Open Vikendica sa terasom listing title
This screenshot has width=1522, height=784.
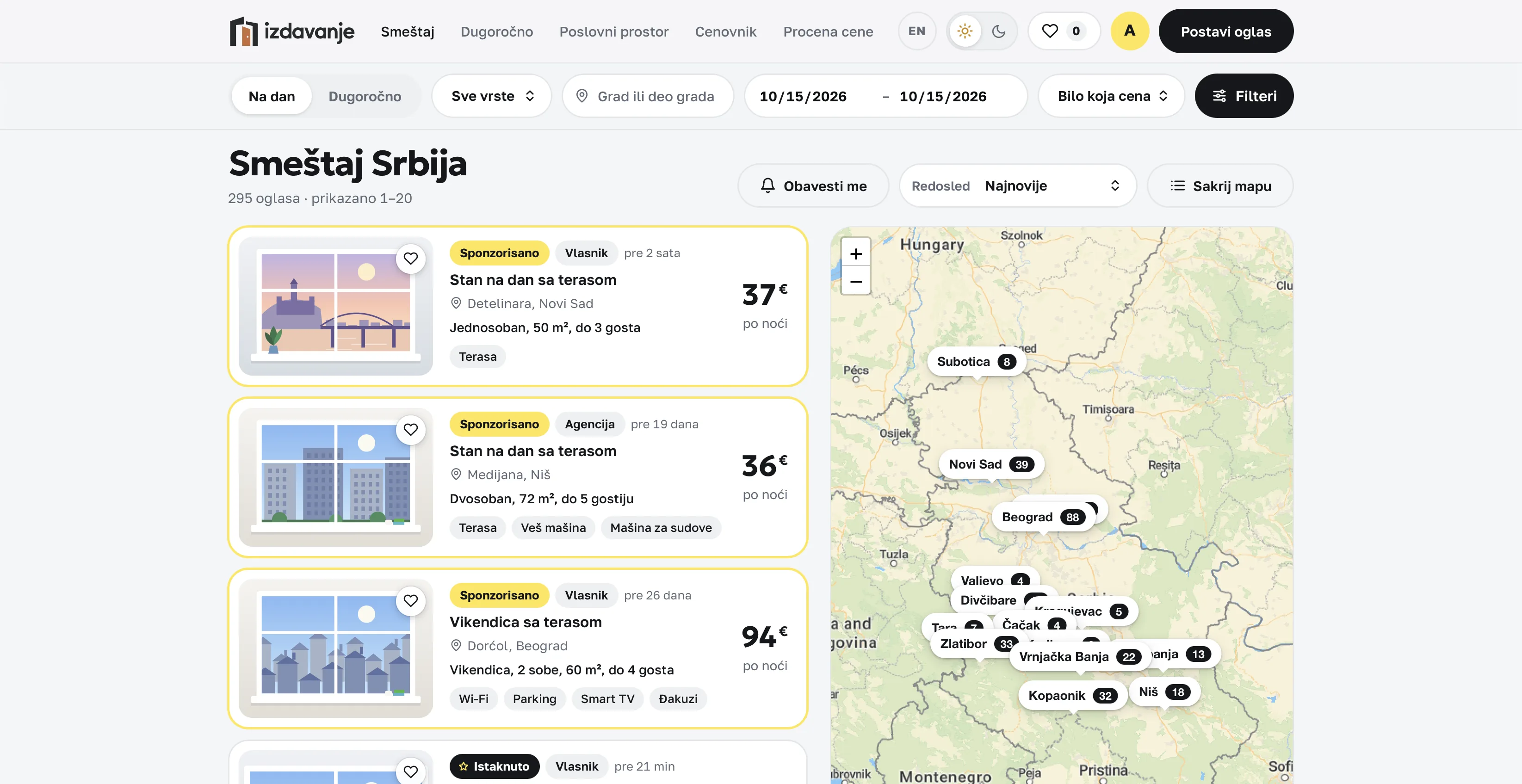point(525,622)
